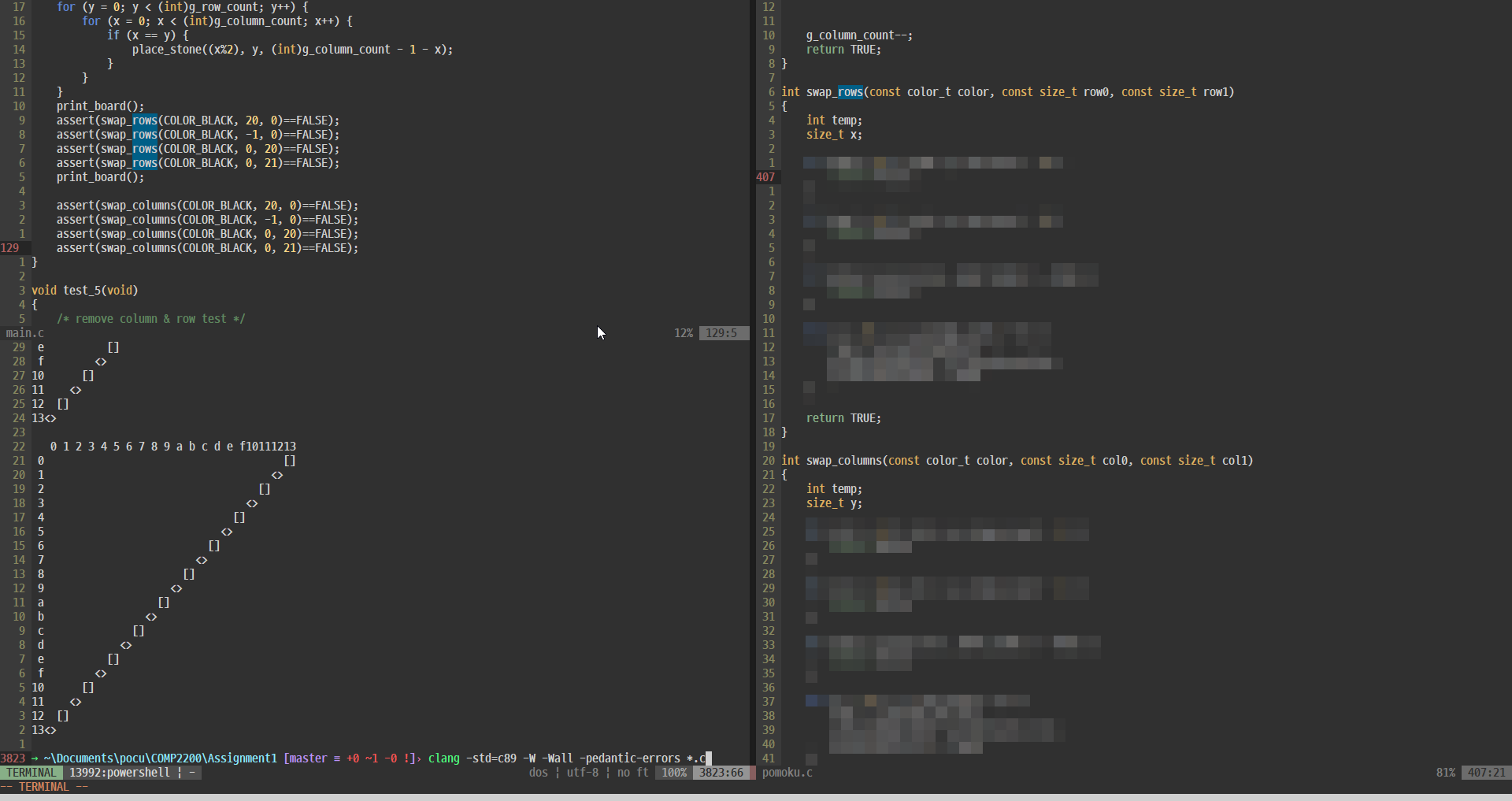Click the 3823:66 terminal position indicator
This screenshot has width=1512, height=801.
(x=721, y=773)
